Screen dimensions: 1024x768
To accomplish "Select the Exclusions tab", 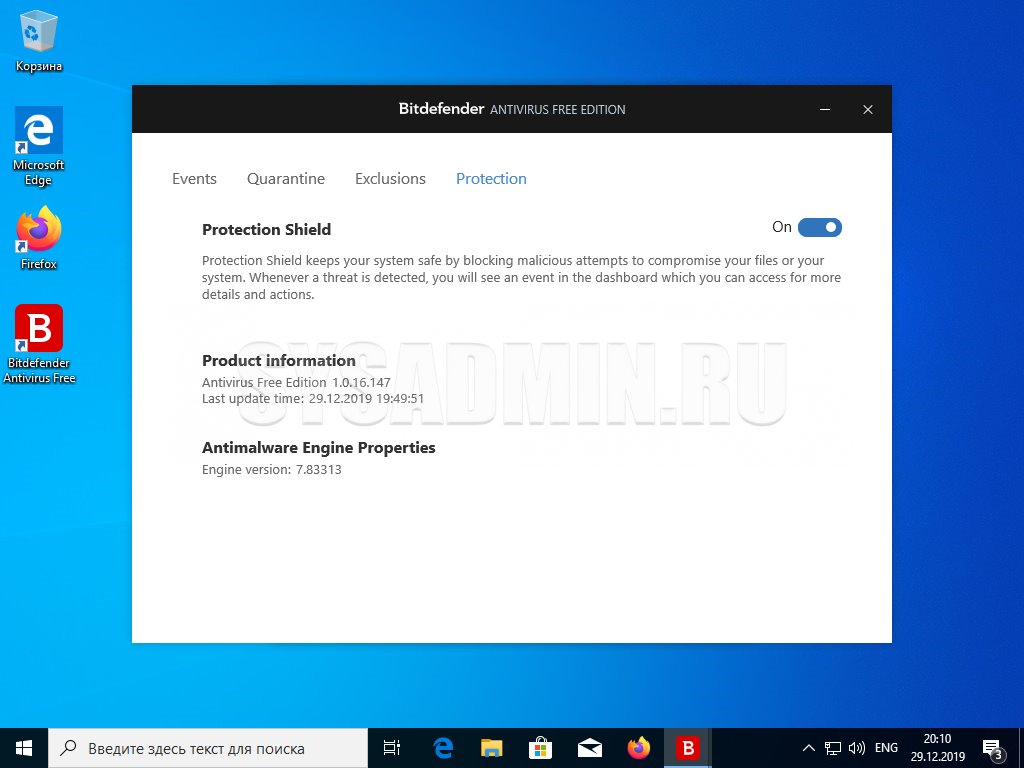I will coord(390,179).
